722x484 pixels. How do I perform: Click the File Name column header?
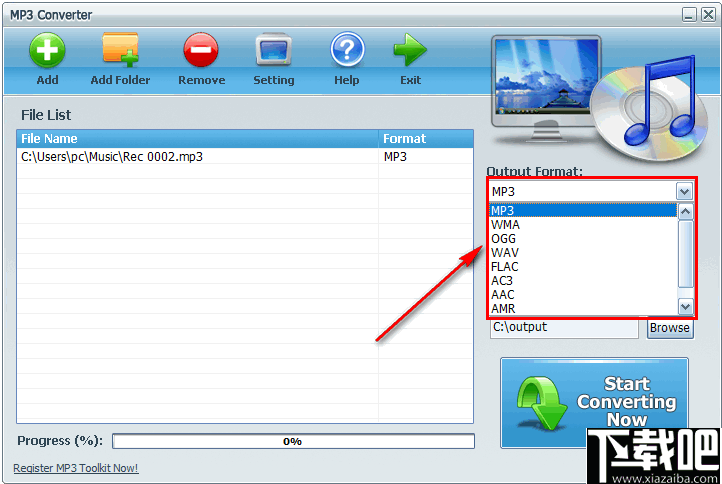(198, 139)
